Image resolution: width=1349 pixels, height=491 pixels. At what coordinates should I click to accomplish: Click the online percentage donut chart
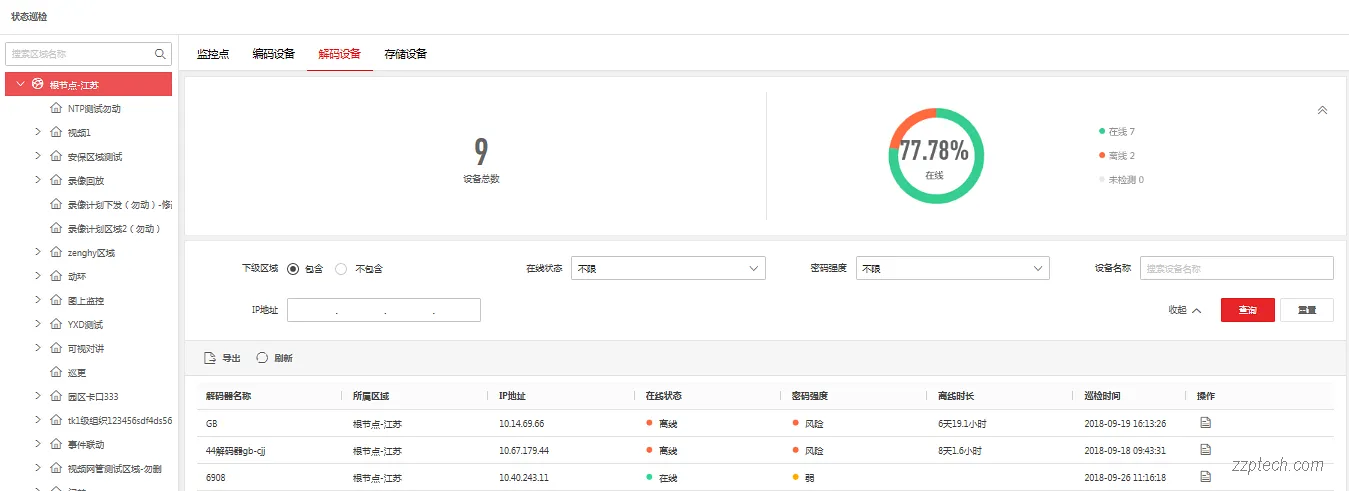(936, 156)
